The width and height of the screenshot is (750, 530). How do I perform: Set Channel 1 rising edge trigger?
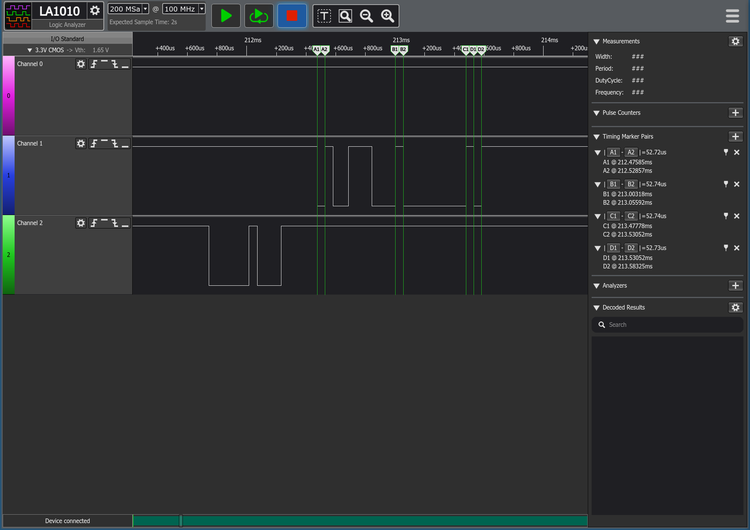pos(94,143)
